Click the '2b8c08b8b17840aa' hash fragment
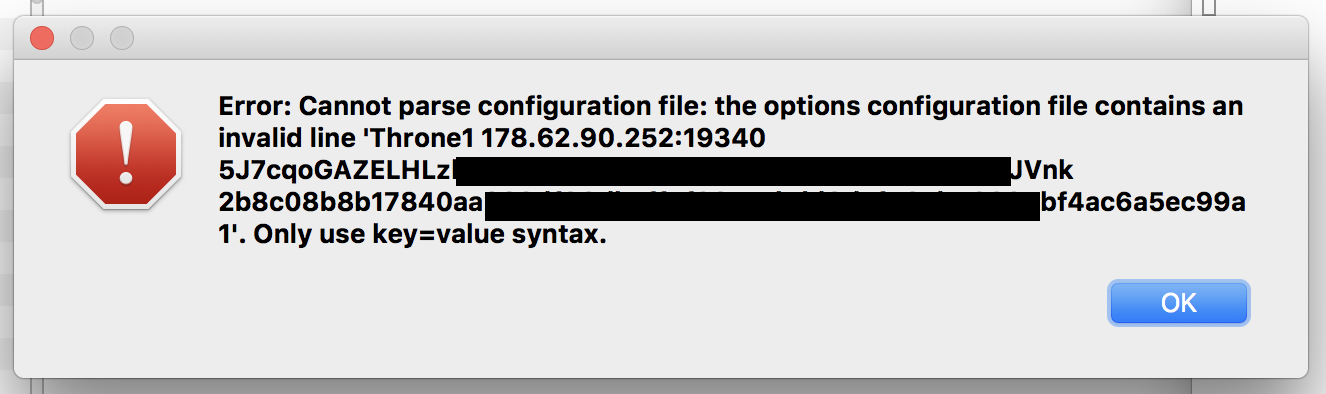The image size is (1326, 394). (351, 203)
